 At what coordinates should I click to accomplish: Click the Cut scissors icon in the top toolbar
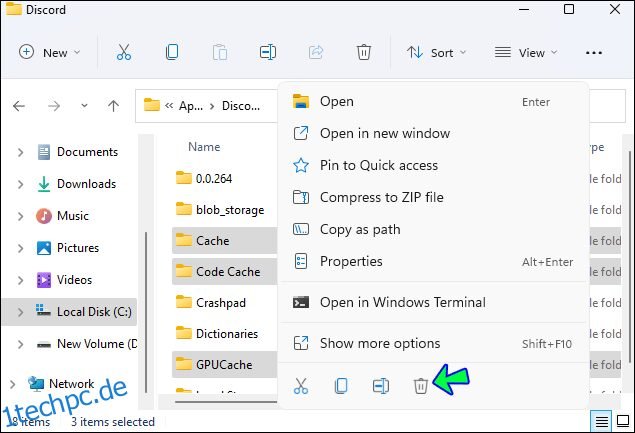pyautogui.click(x=124, y=52)
